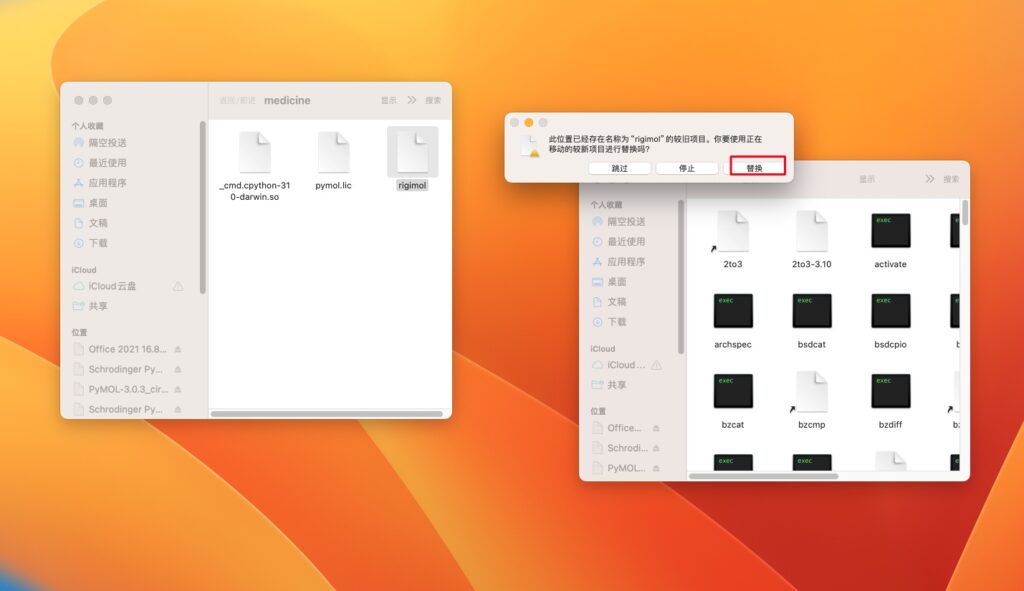
Task: Click 替换 (Replace) in the dialog
Action: tap(754, 167)
